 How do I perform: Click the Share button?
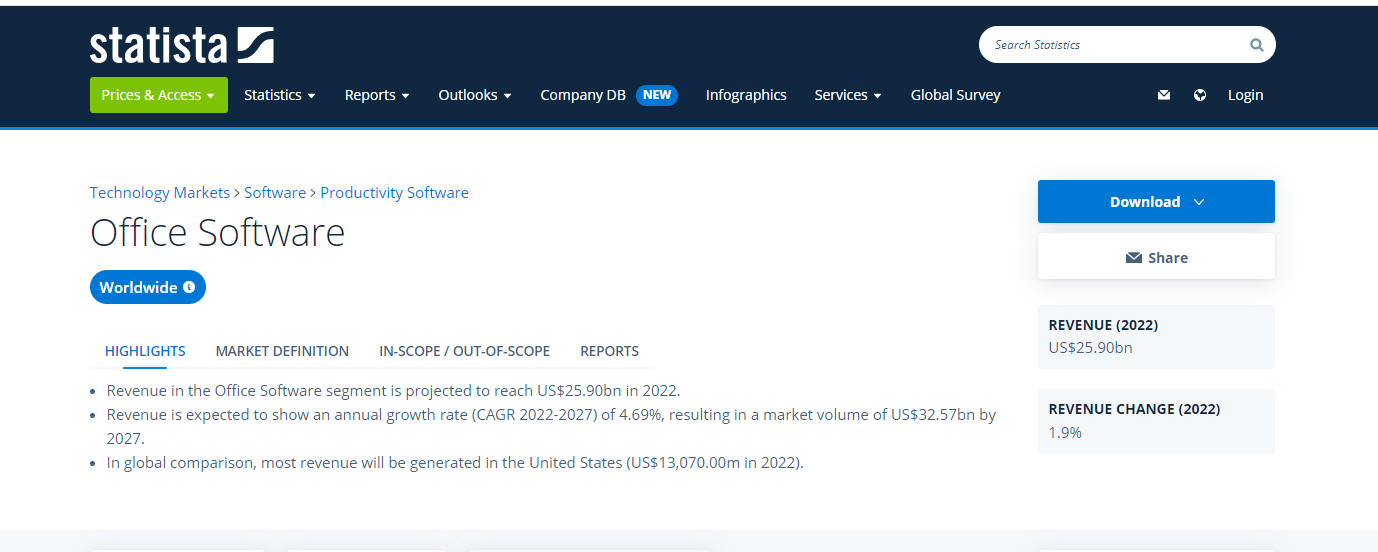(x=1156, y=257)
